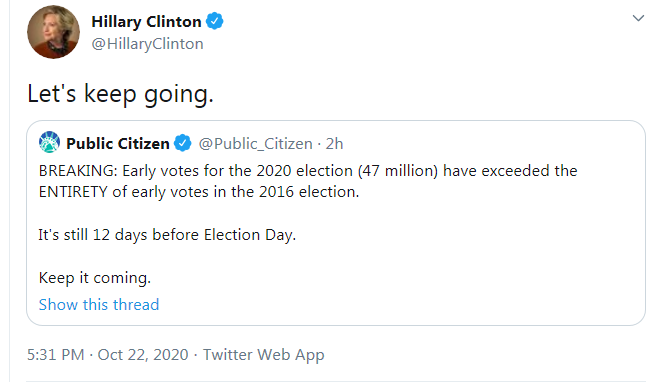Open Hillary Clinton's profile picture
This screenshot has height=382, width=652.
pyautogui.click(x=53, y=32)
